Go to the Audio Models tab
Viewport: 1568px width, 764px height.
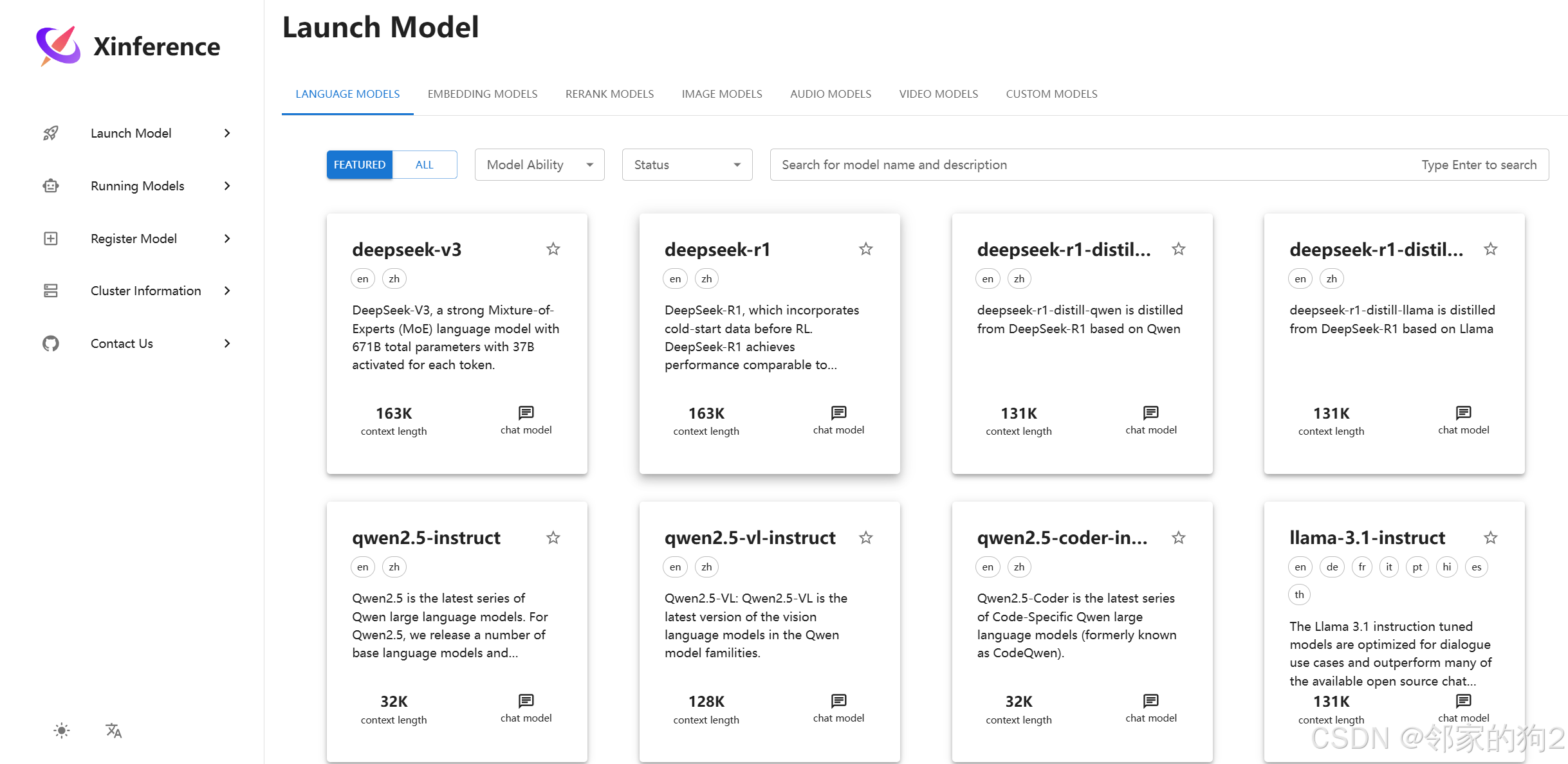pyautogui.click(x=831, y=94)
